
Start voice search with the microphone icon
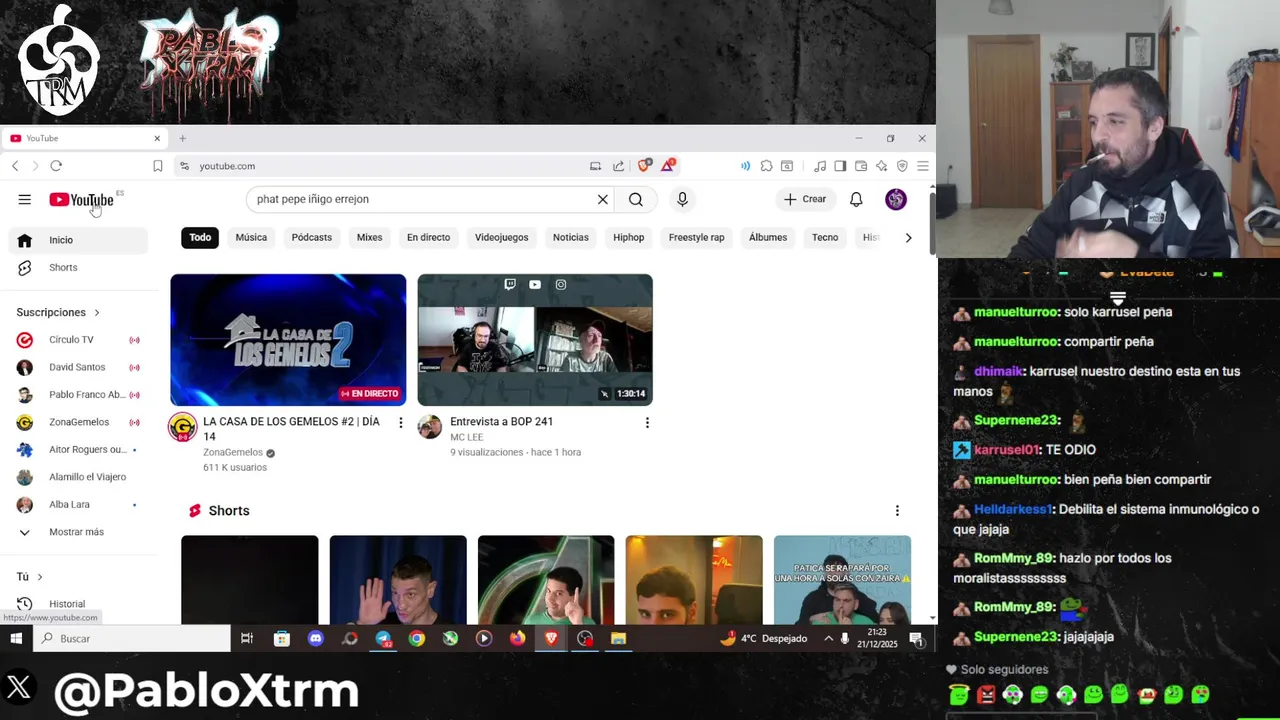click(682, 199)
